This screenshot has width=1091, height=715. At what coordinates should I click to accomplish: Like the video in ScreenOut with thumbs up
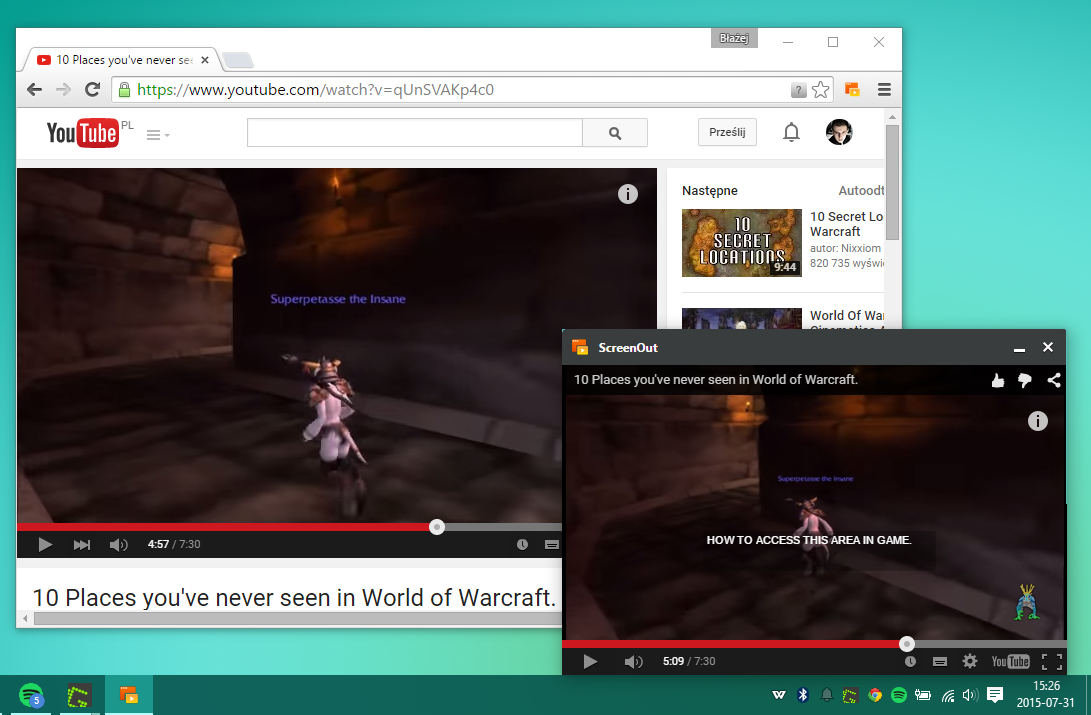[998, 380]
